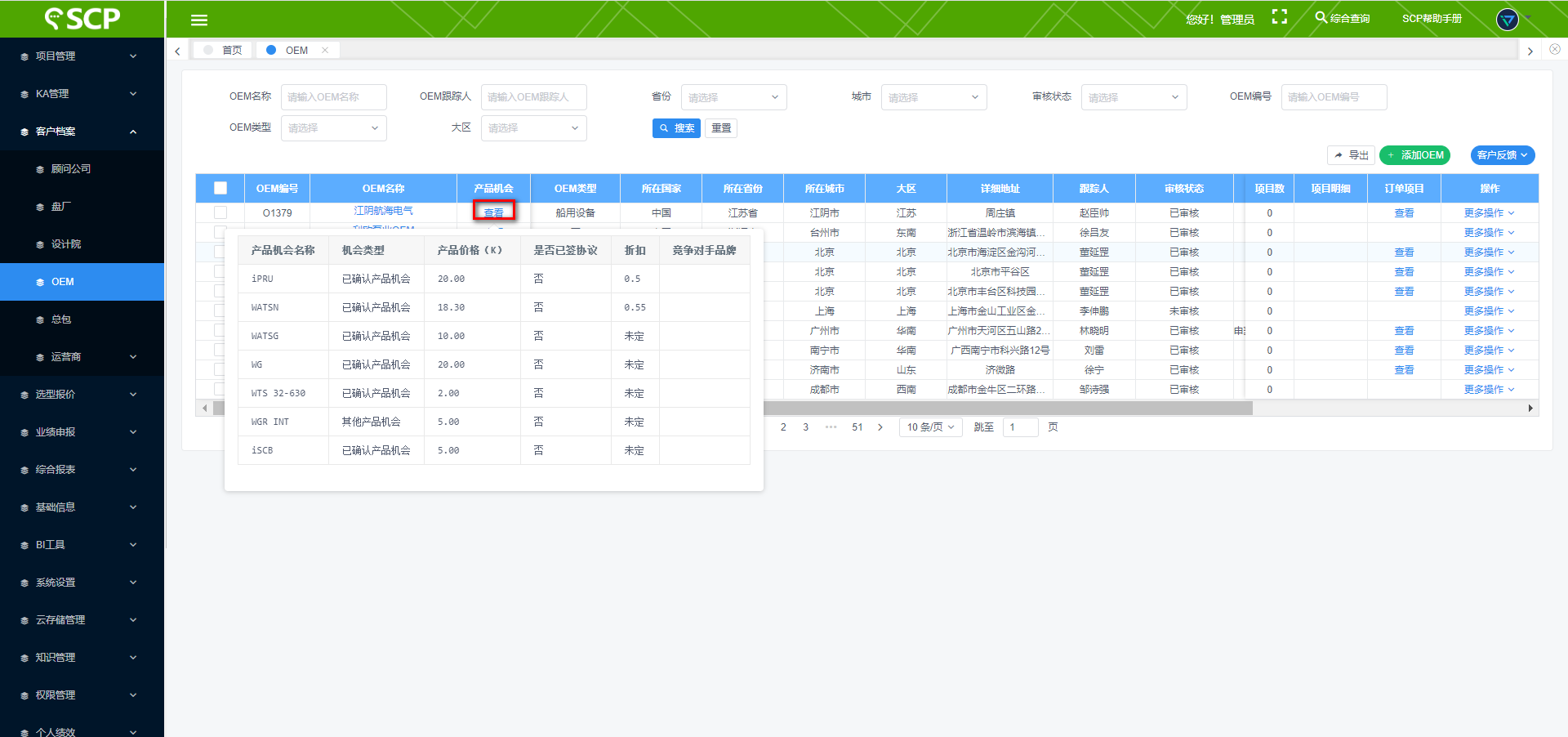
Task: Focus the OEM名称 input field
Action: tap(333, 97)
